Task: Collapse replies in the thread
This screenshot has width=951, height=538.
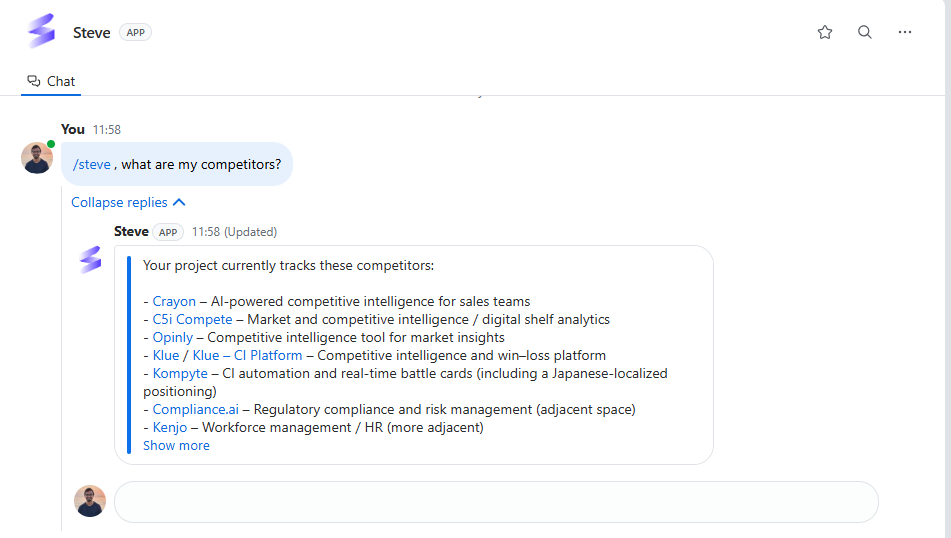Action: coord(128,203)
